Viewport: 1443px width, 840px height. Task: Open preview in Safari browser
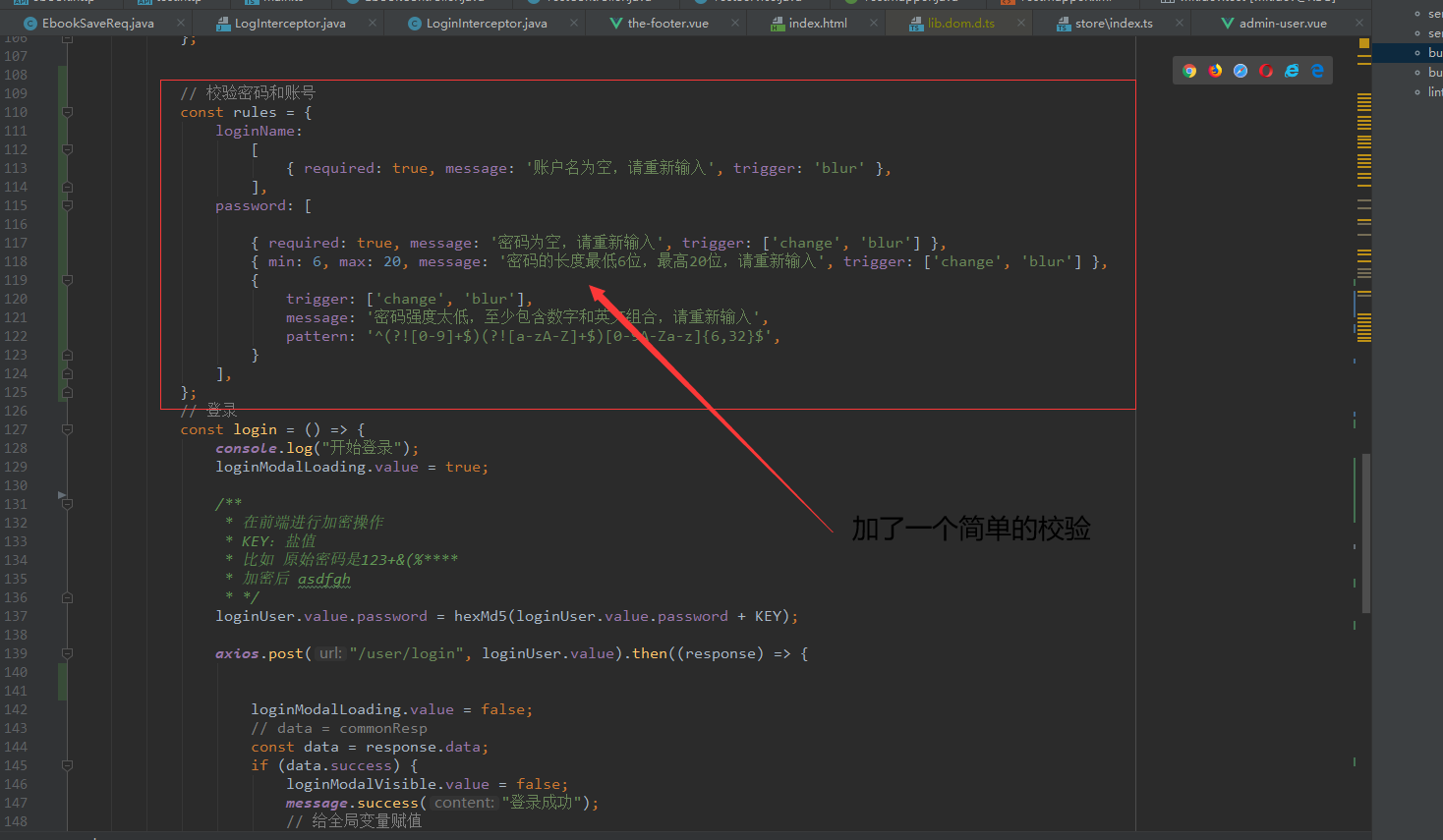[1241, 71]
